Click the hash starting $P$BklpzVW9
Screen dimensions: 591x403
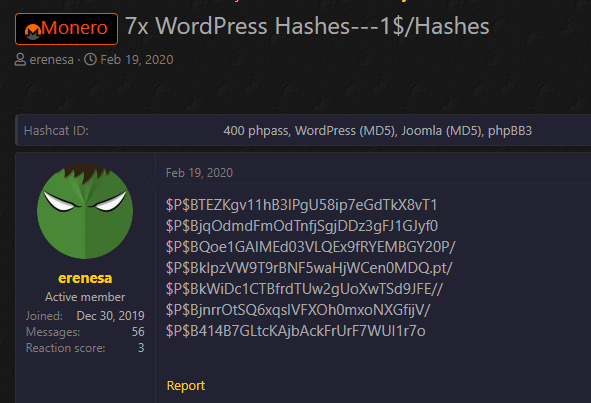(309, 268)
